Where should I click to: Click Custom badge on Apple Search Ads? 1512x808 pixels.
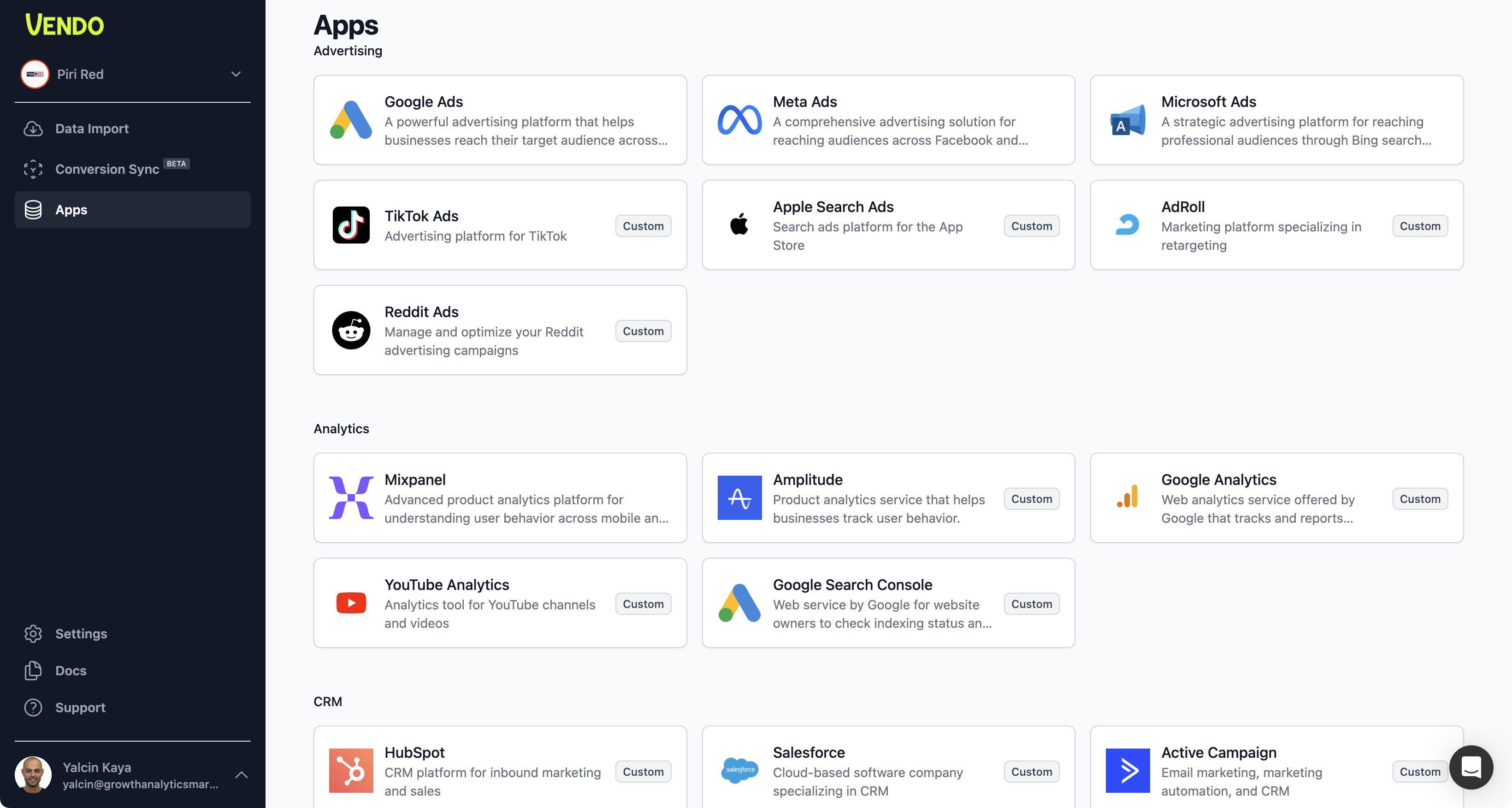tap(1031, 226)
